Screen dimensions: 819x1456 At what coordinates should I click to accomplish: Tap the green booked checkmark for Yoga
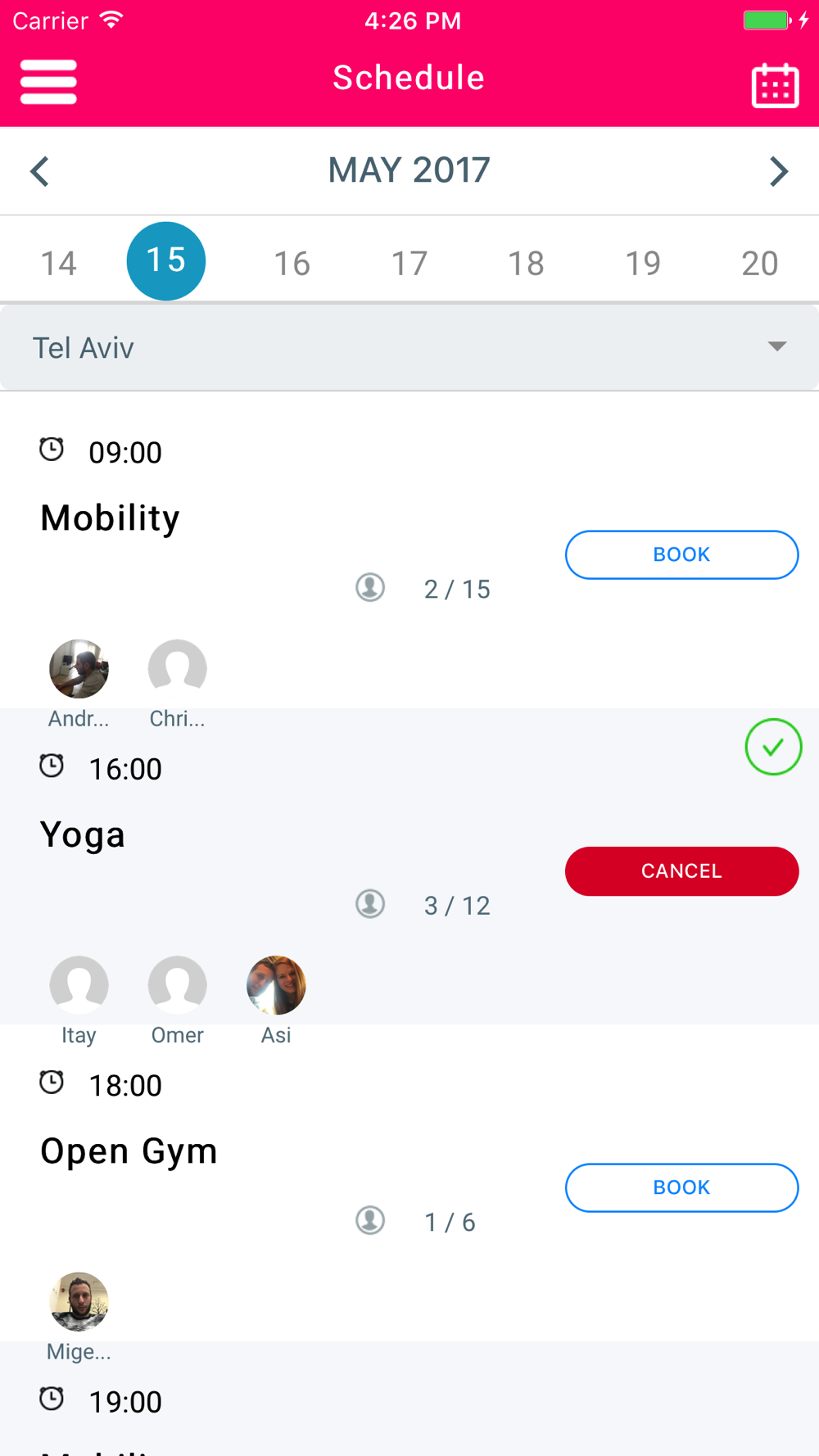pos(773,747)
